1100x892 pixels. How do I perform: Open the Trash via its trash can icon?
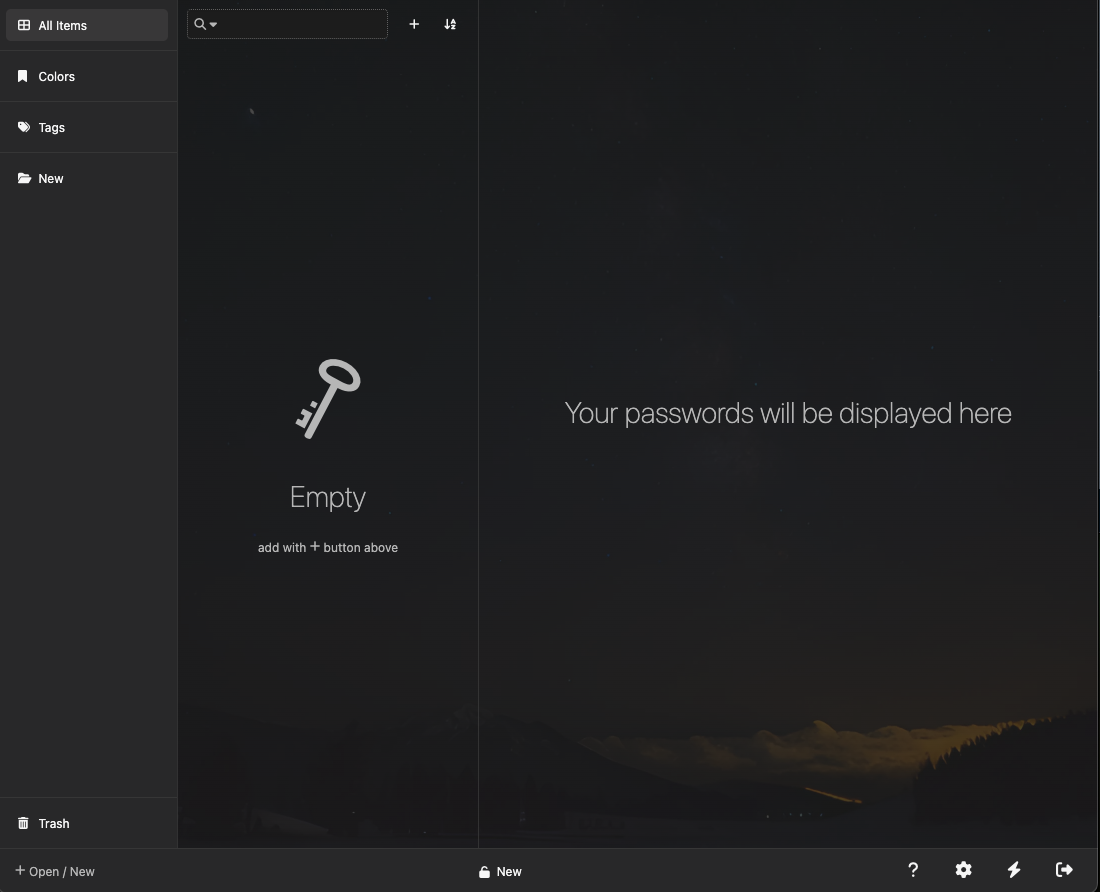[23, 823]
